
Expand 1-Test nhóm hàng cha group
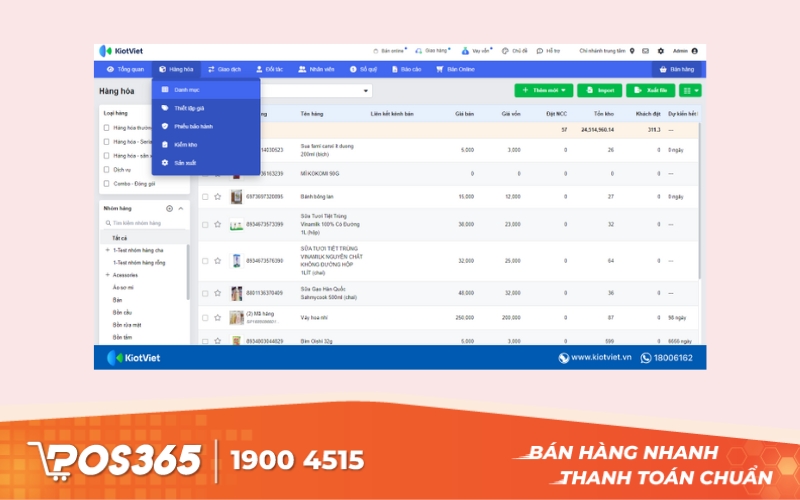pos(108,251)
